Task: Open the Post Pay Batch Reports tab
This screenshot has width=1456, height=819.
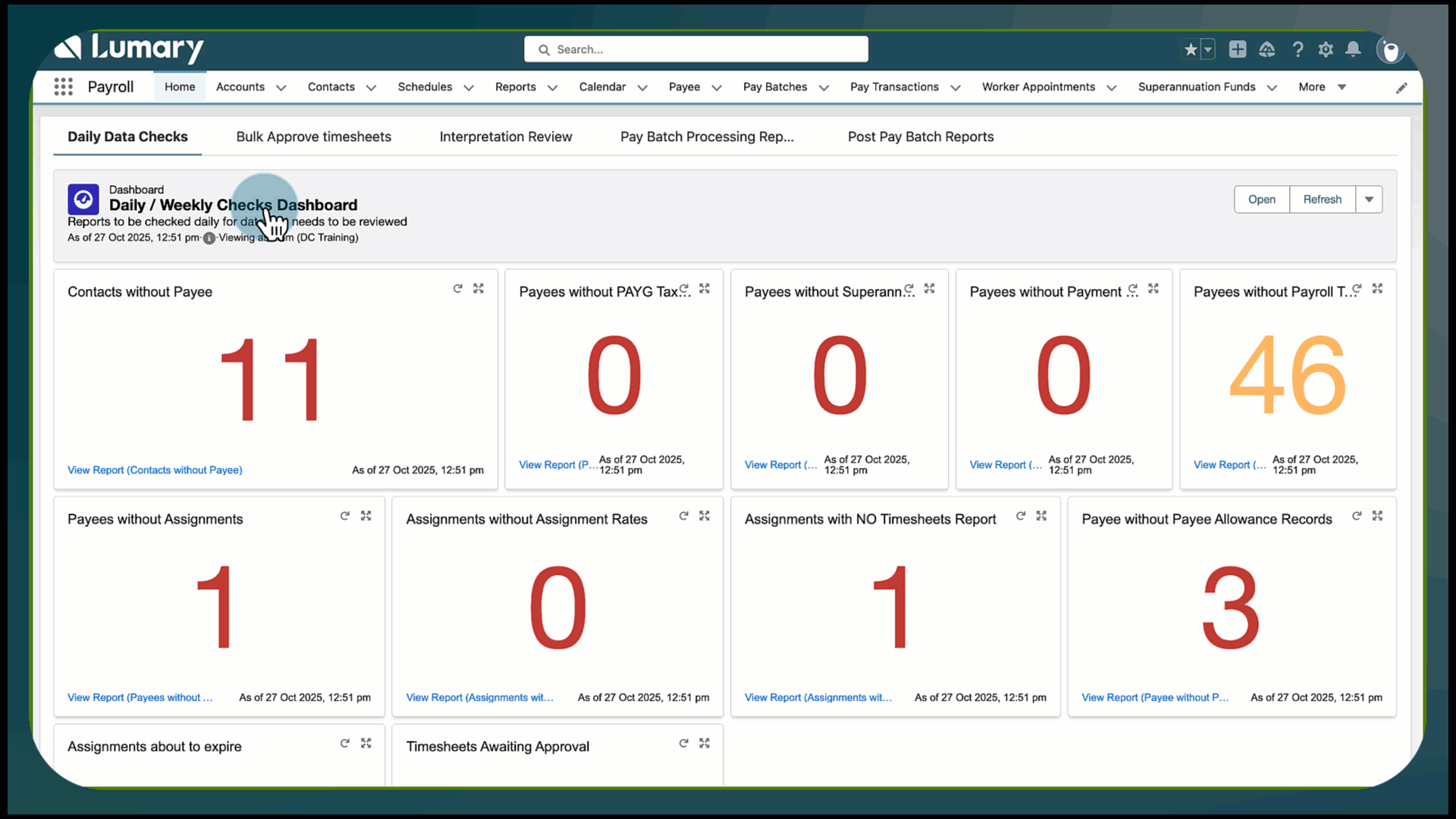Action: 921,136
